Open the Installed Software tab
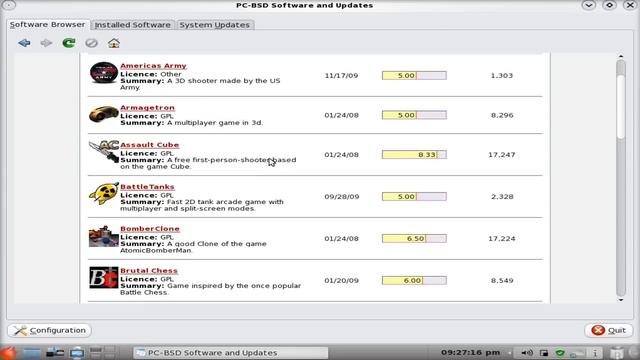This screenshot has width=640, height=360. click(x=133, y=25)
